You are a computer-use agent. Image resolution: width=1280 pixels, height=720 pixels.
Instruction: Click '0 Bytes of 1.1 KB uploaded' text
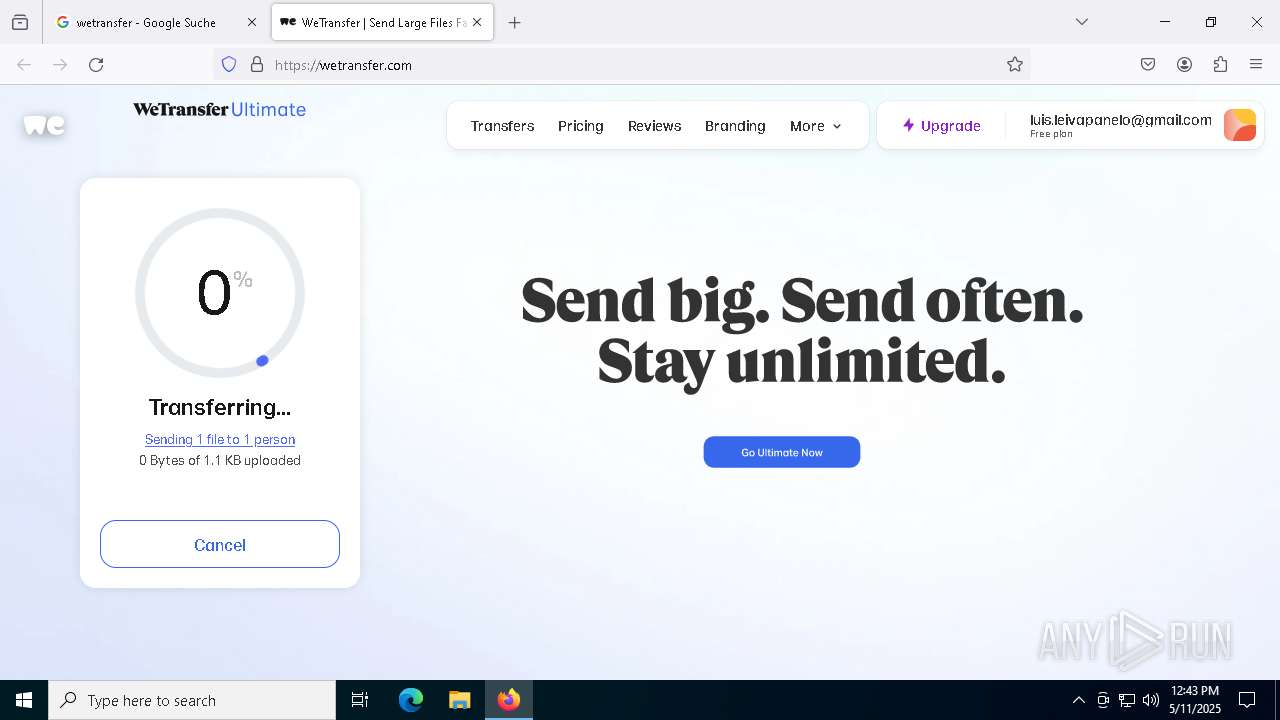[x=220, y=460]
